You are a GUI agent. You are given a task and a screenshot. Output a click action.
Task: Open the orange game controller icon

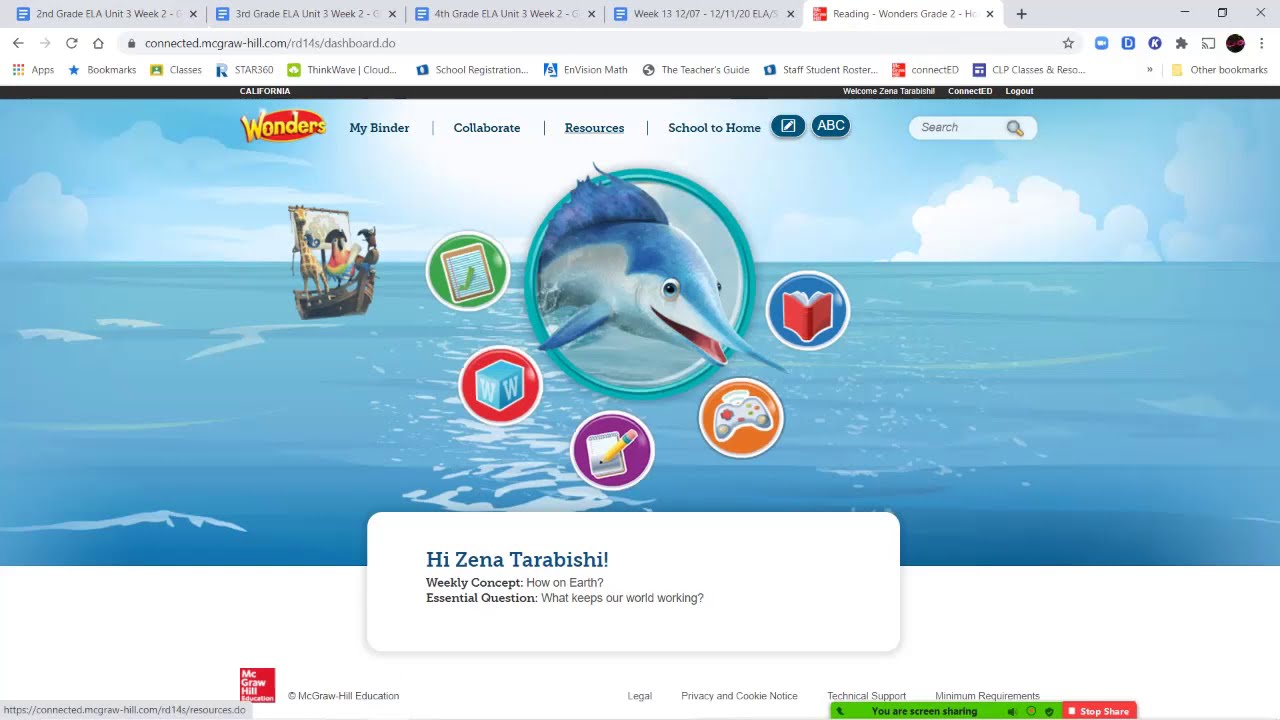click(741, 418)
